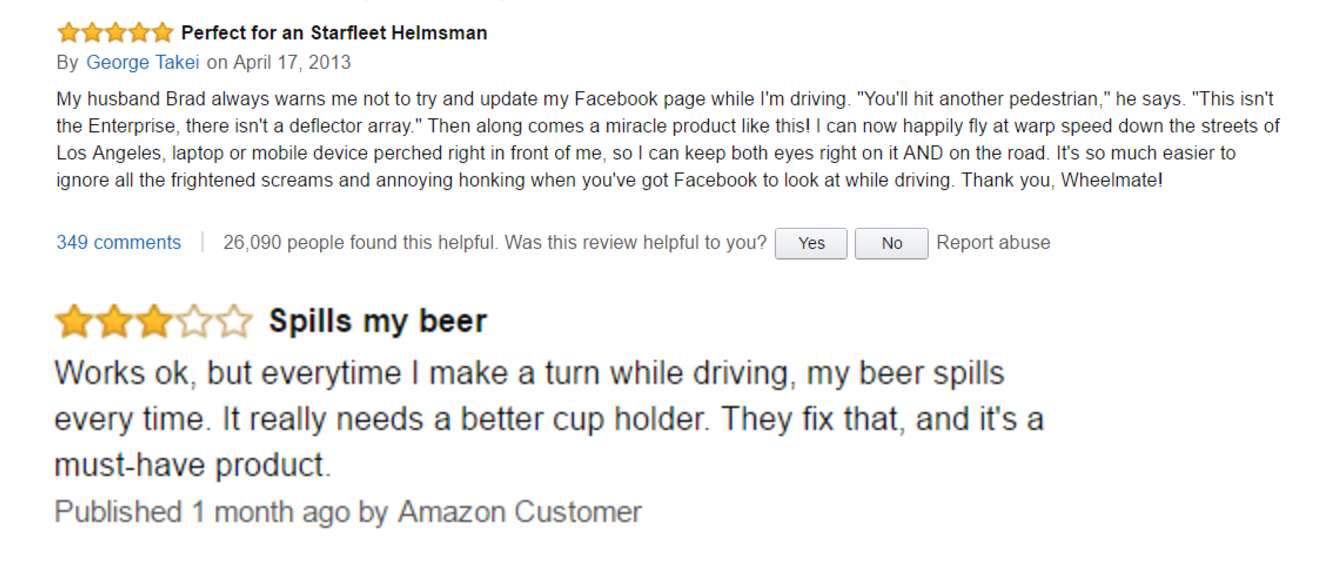Click the first star of the Spills my beer review
Image resolution: width=1332 pixels, height=578 pixels.
(x=76, y=320)
